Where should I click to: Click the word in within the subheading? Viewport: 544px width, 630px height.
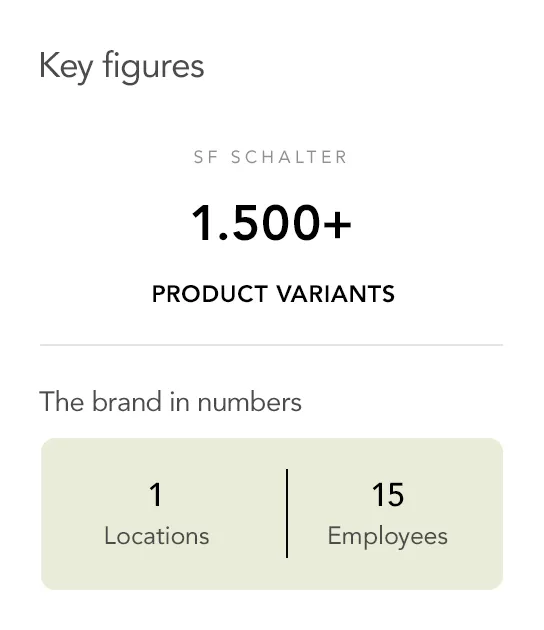179,401
